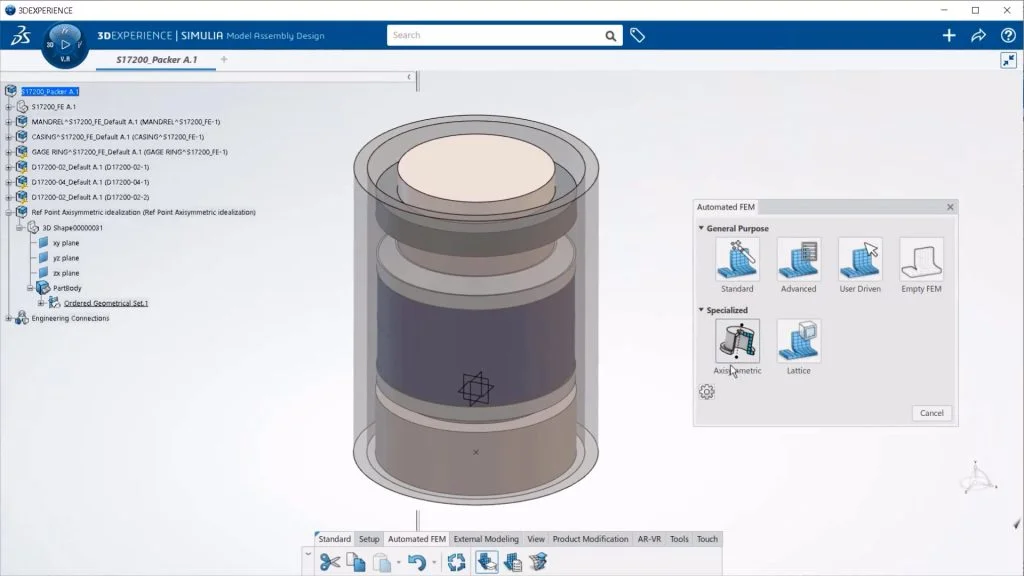This screenshot has height=576, width=1024.
Task: Open the Automated FEM options gear icon
Action: 707,392
